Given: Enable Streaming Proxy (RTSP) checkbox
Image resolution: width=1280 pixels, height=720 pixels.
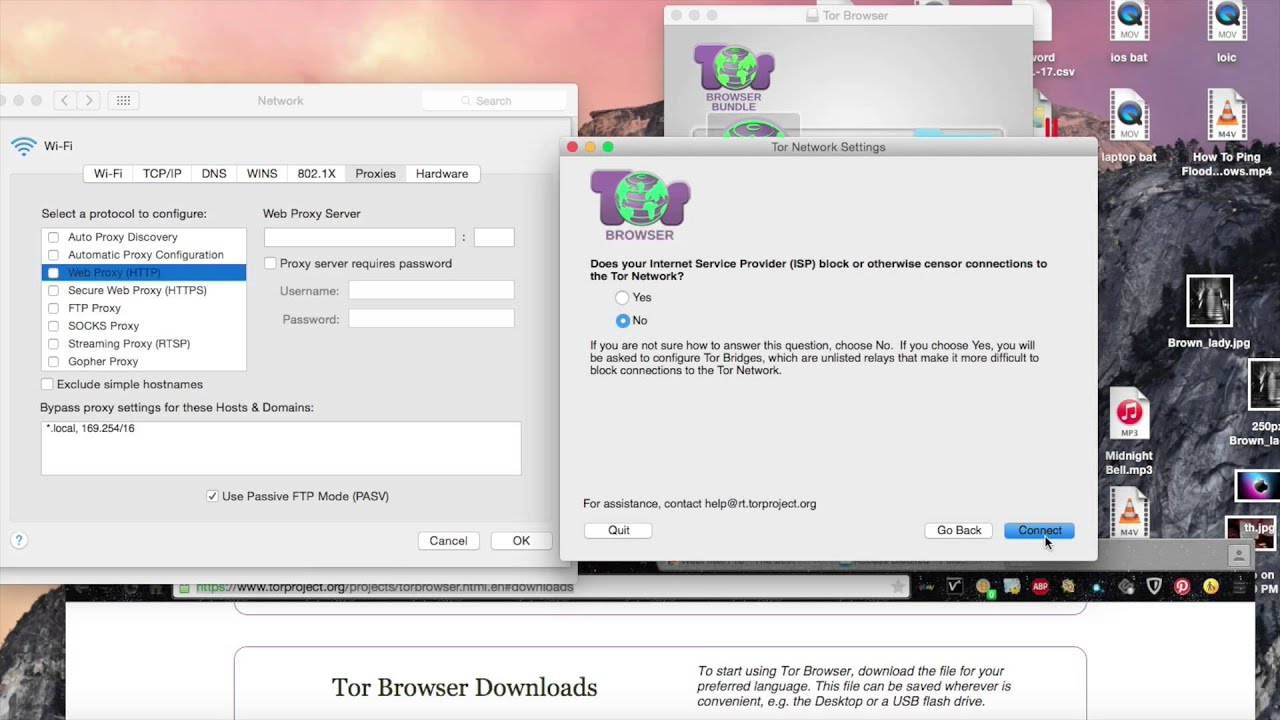Looking at the screenshot, I should (54, 344).
